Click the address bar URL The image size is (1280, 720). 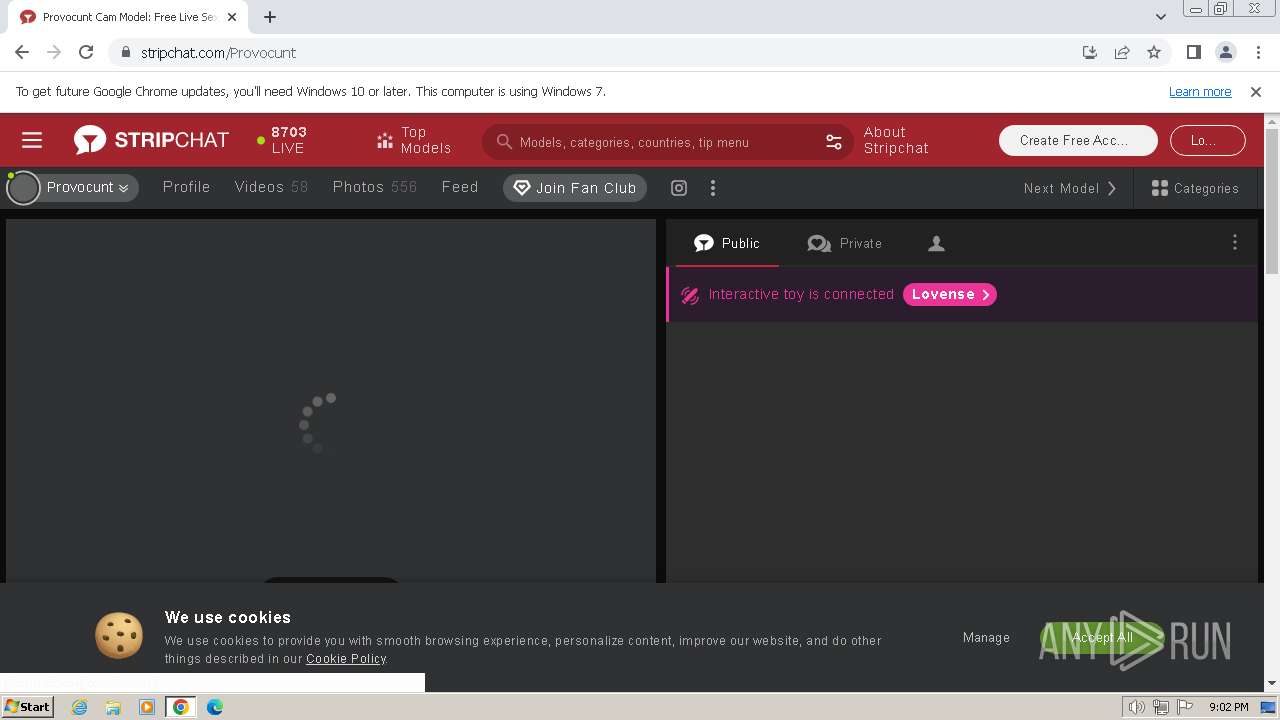click(x=218, y=53)
